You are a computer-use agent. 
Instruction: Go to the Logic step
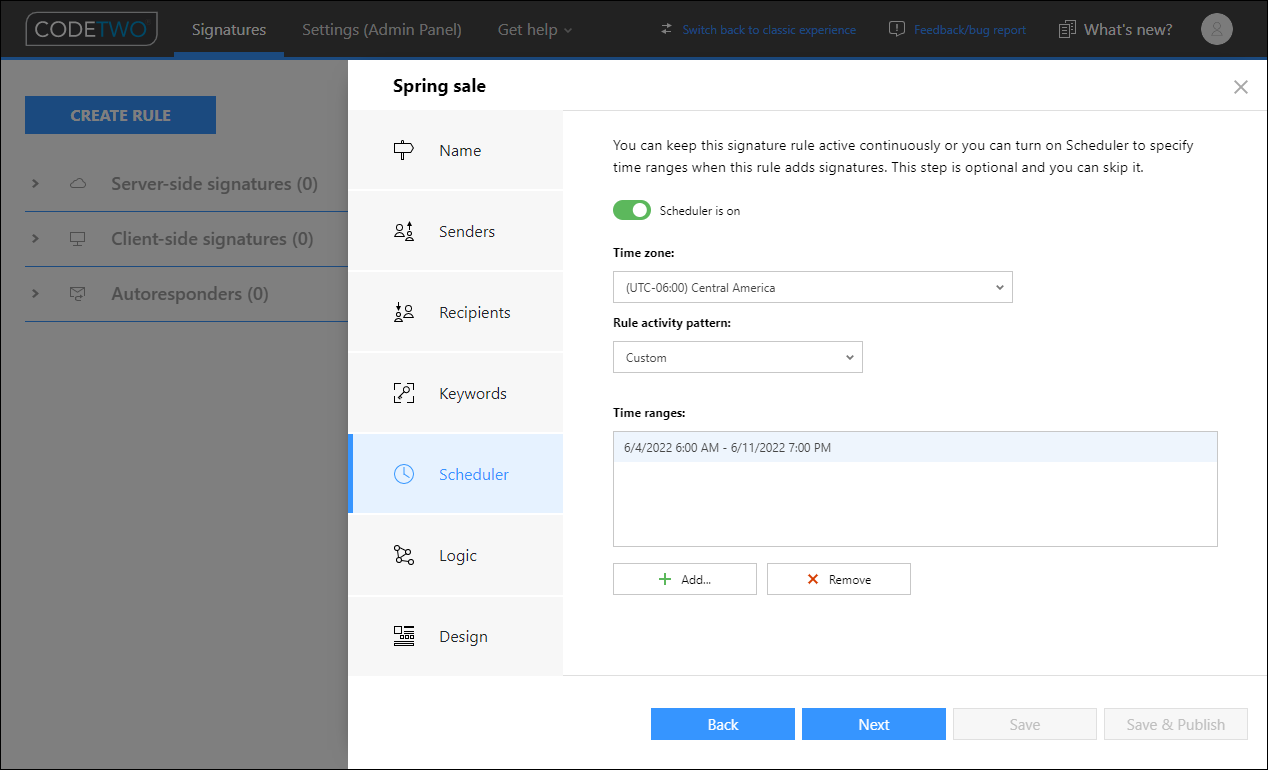tap(456, 556)
